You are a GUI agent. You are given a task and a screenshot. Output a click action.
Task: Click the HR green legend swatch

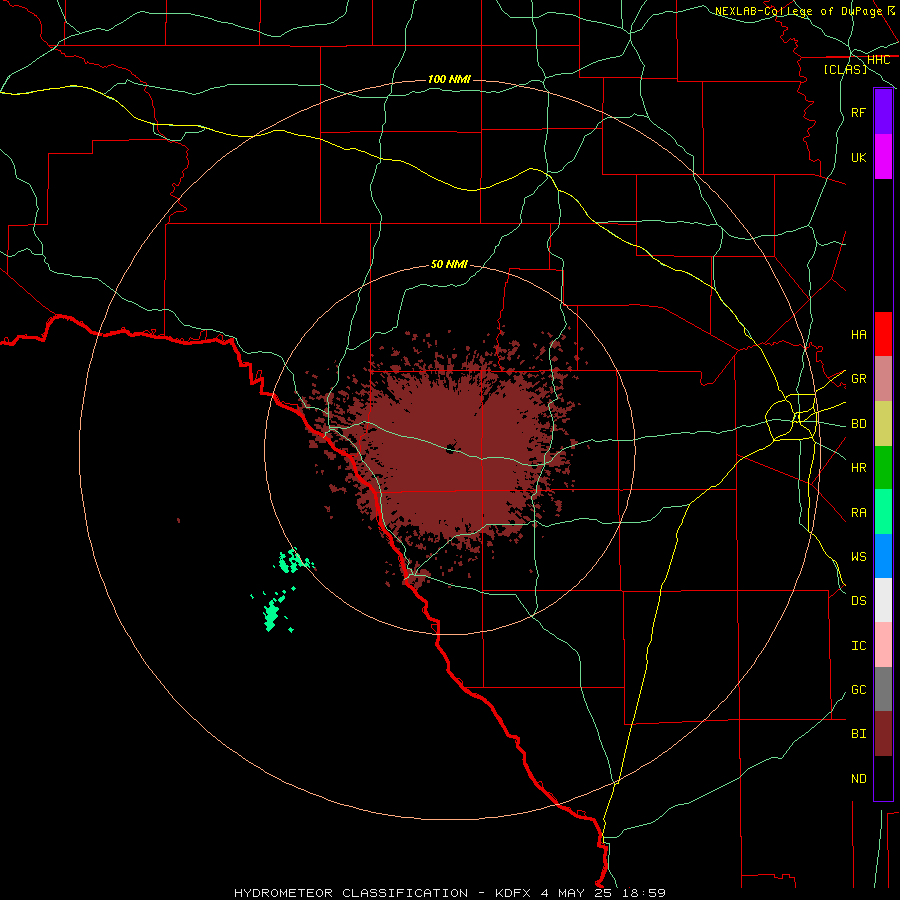point(883,468)
